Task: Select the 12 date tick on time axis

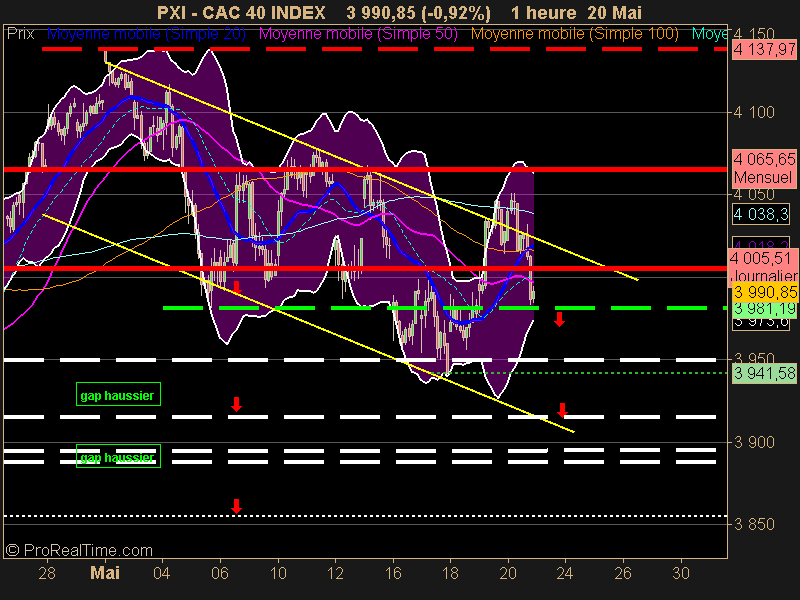Action: (x=335, y=573)
